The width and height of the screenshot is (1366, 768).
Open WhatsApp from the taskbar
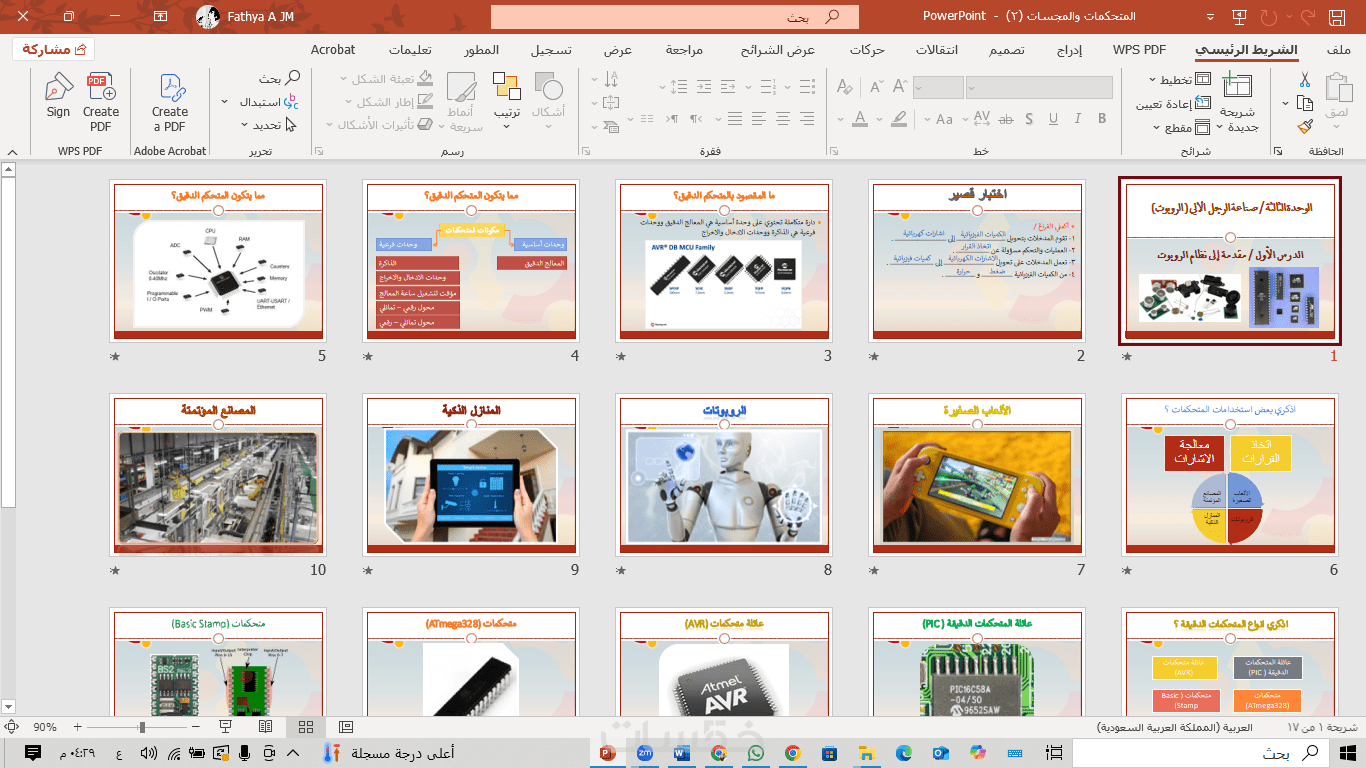pyautogui.click(x=755, y=753)
